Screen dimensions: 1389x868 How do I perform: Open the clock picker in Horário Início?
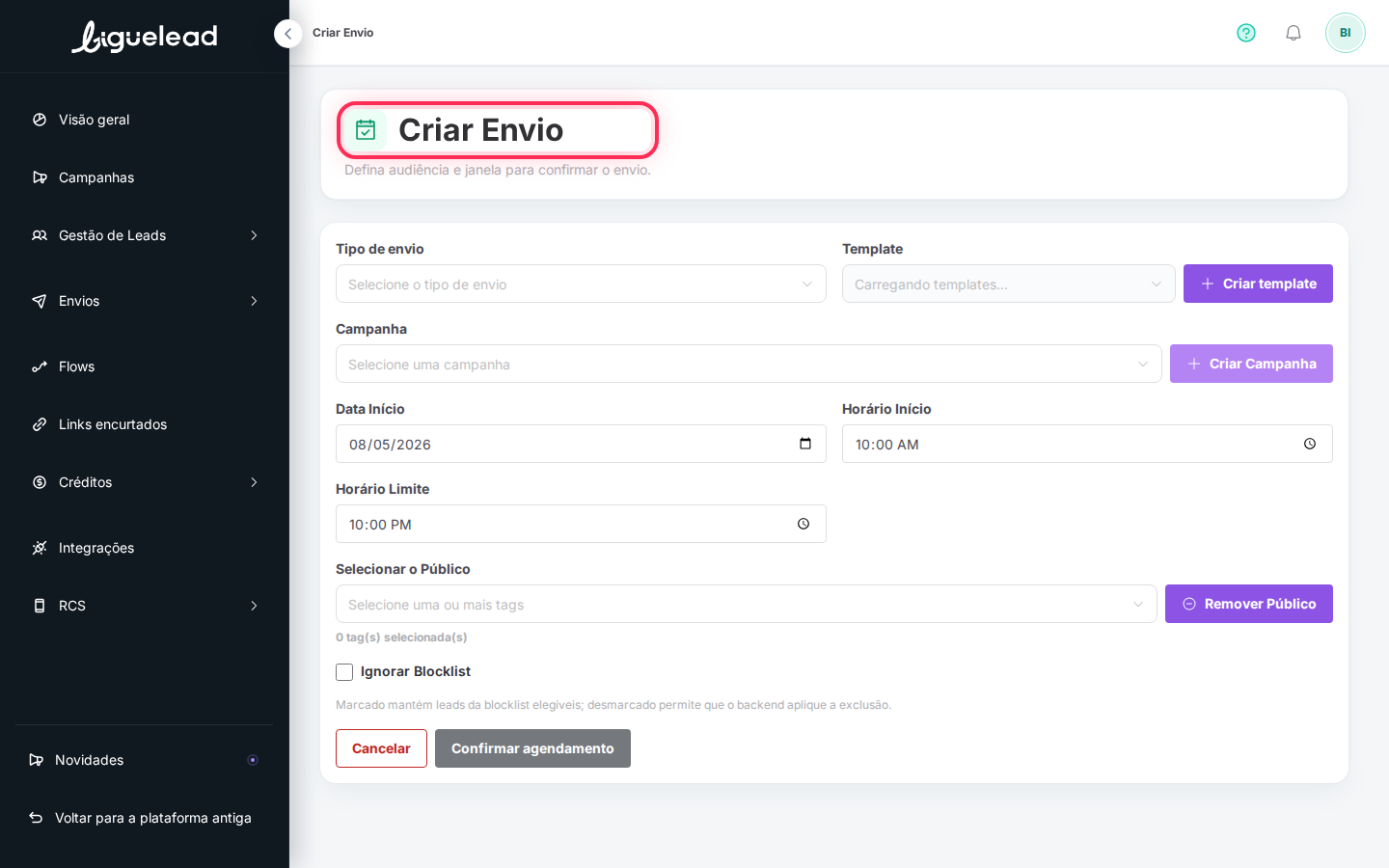pyautogui.click(x=1310, y=444)
